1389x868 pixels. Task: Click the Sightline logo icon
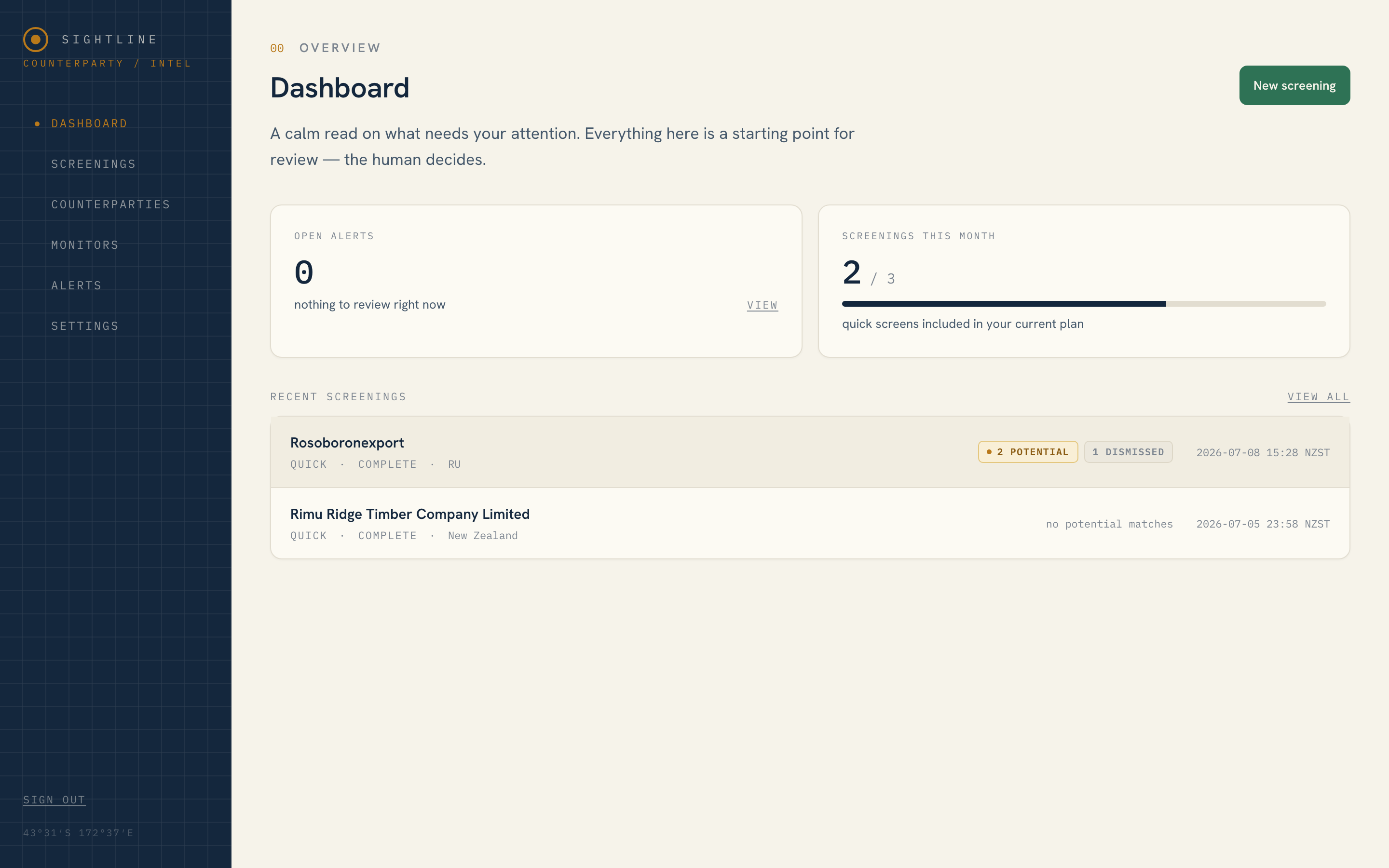36,40
